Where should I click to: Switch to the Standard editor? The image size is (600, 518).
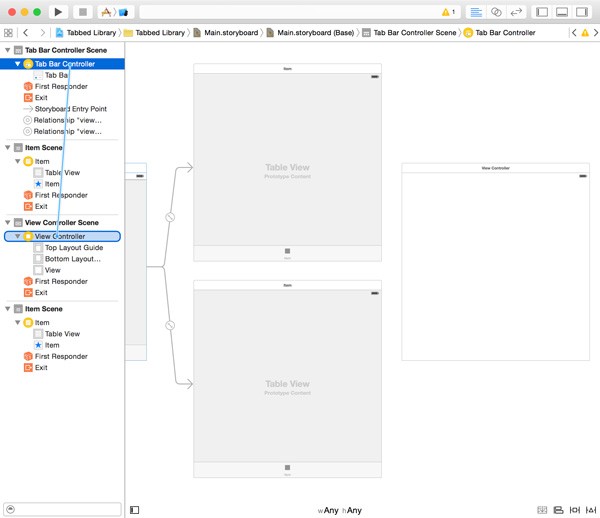pos(476,12)
